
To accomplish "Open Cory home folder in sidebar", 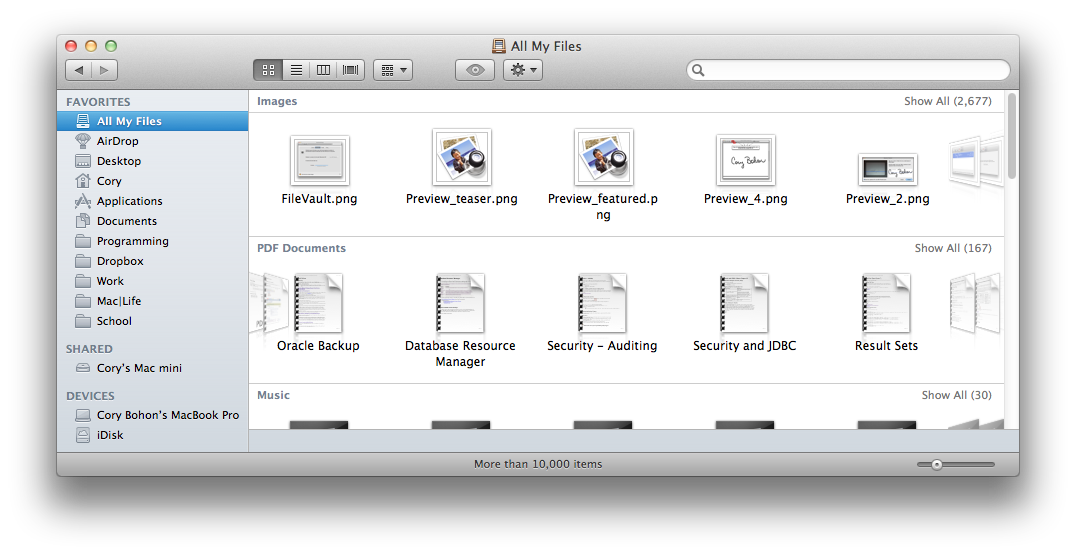I will click(109, 181).
